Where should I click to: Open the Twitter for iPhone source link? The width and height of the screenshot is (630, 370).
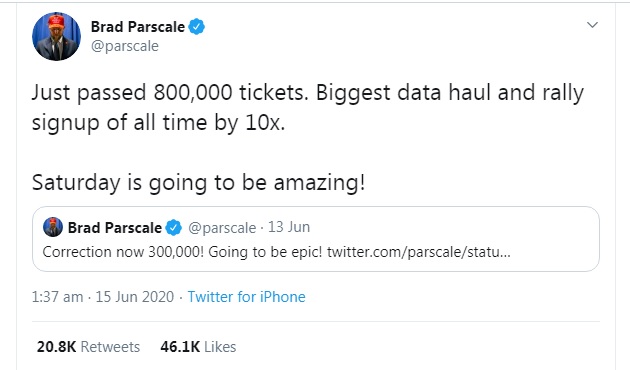pyautogui.click(x=247, y=297)
